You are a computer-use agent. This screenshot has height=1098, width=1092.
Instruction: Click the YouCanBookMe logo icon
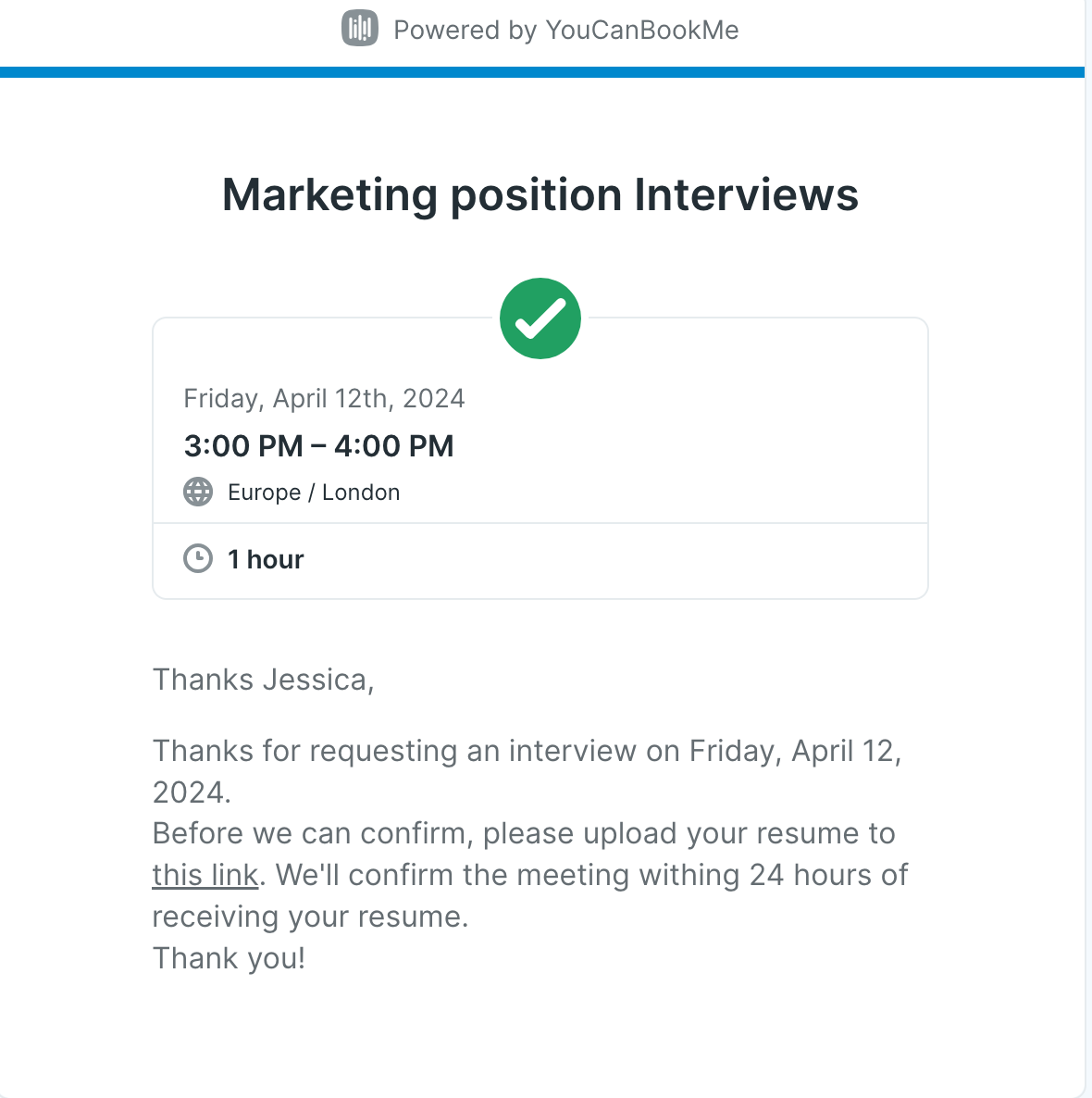pyautogui.click(x=360, y=29)
